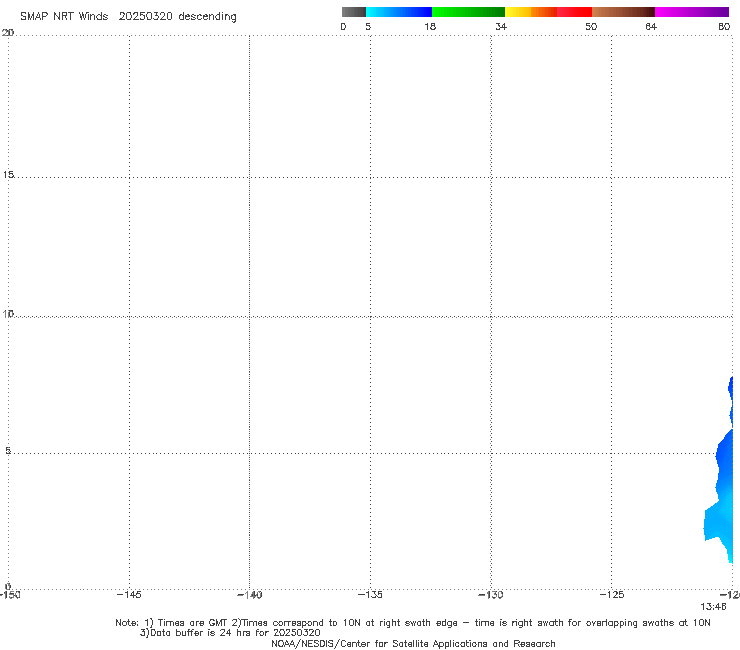Click the swath time label '13:46'
The width and height of the screenshot is (740, 650).
[x=713, y=607]
